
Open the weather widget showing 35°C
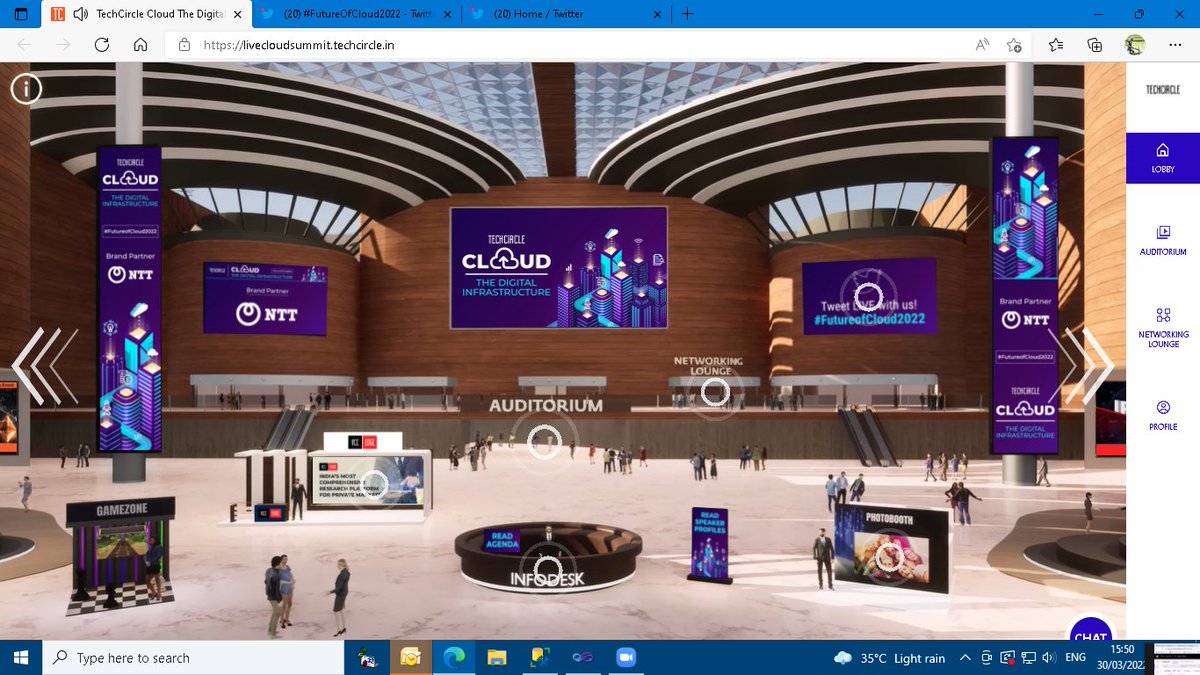click(x=889, y=657)
